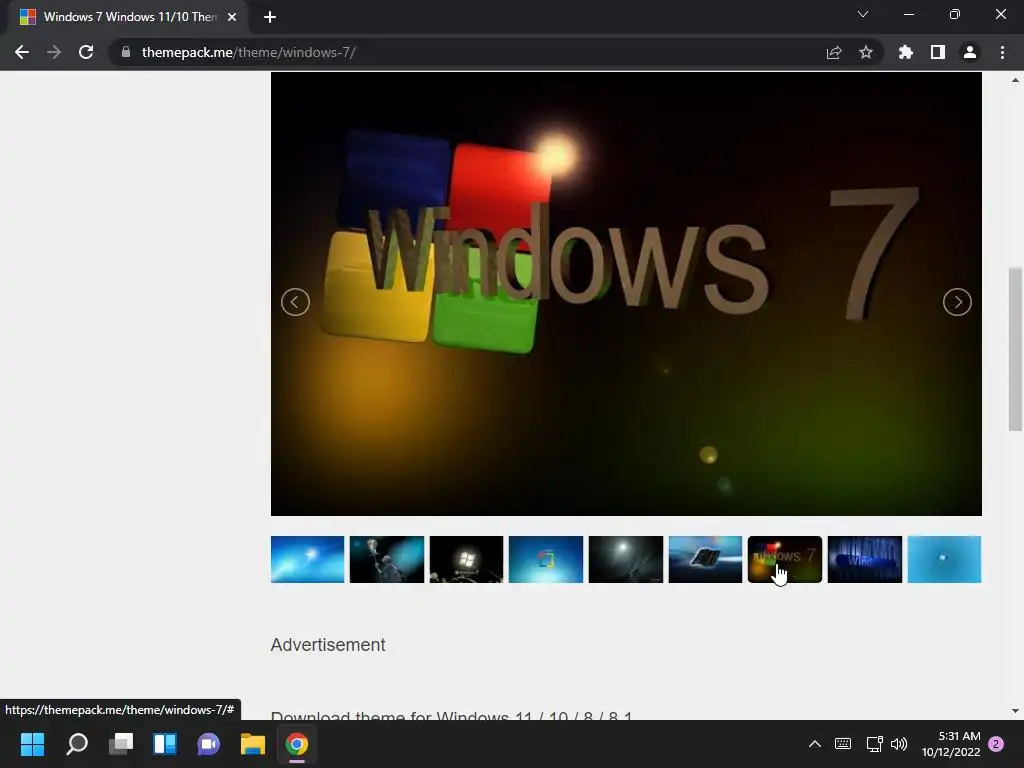Open the Chrome profile avatar menu
Screen dimensions: 1024x768
(x=970, y=52)
